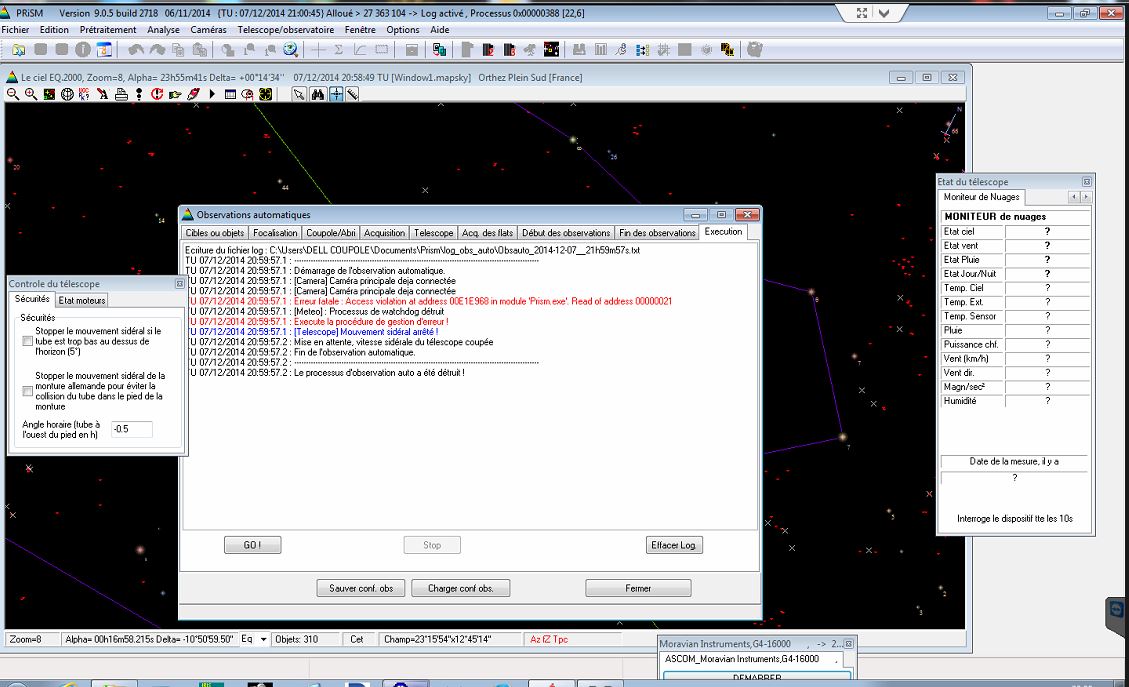Enable stop sidereal motion near horizon checkbox
The width and height of the screenshot is (1129, 687).
(x=28, y=342)
